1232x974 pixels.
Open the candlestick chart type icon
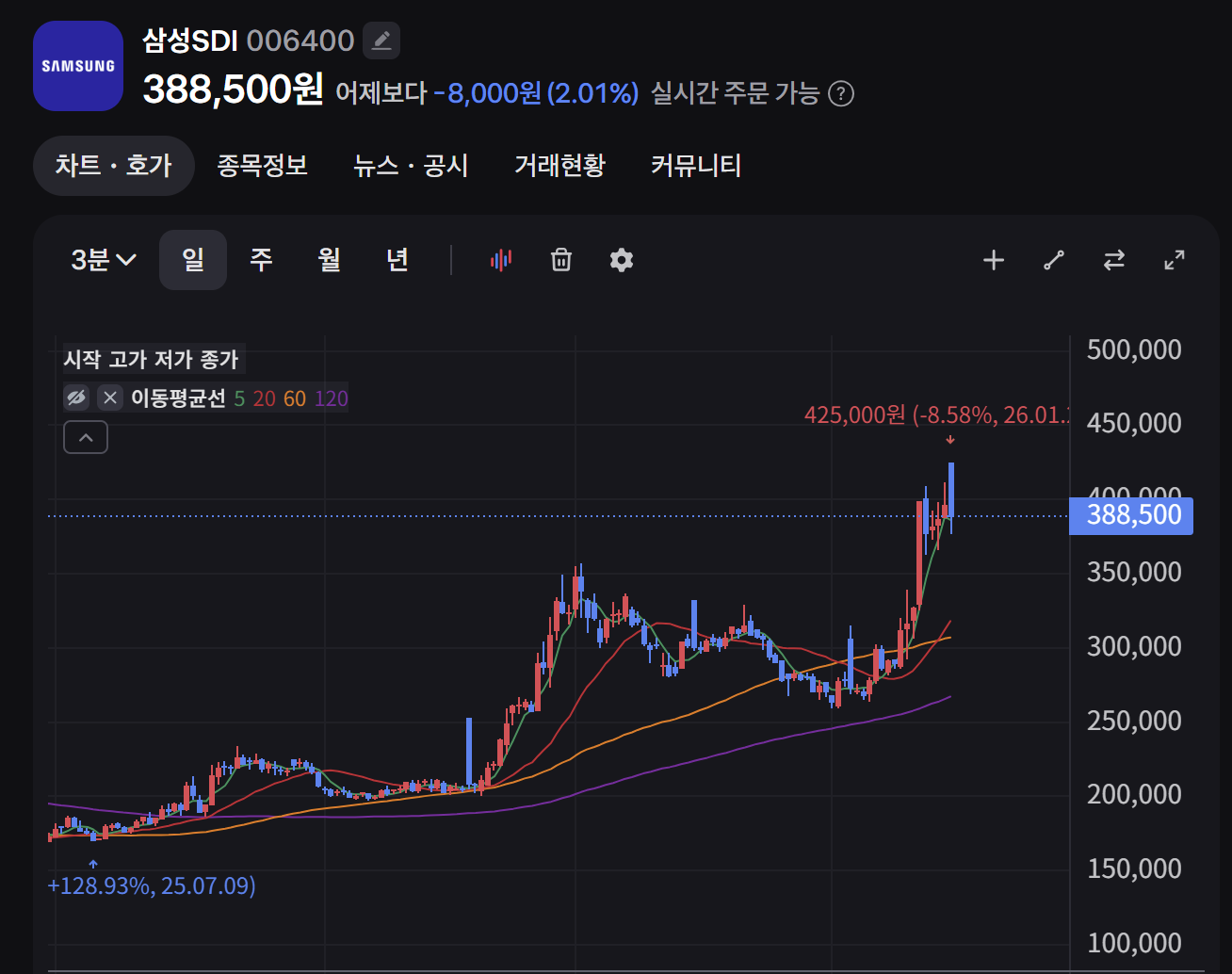(501, 260)
